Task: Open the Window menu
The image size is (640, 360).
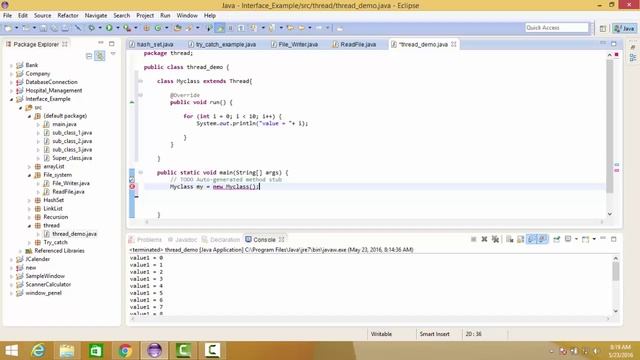Action: click(x=187, y=16)
